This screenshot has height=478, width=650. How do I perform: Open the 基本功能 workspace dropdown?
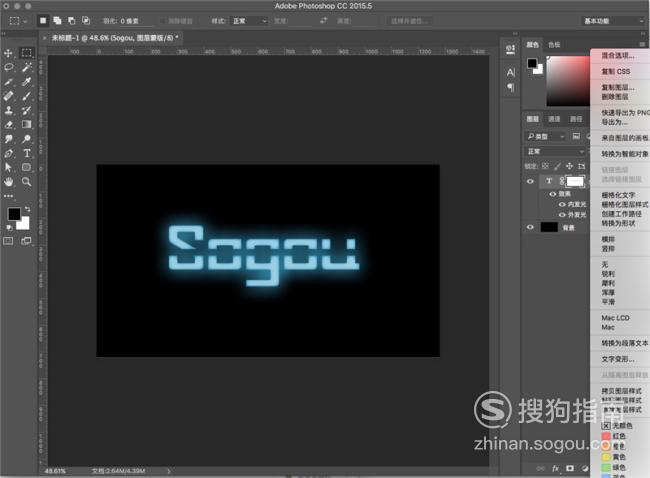click(614, 21)
